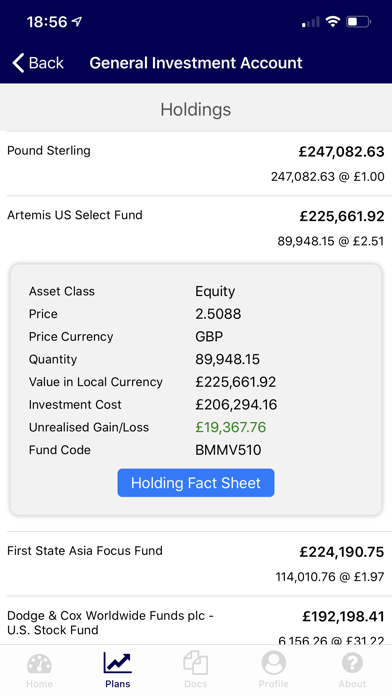The width and height of the screenshot is (392, 696).
Task: Open the About question mark icon
Action: (352, 663)
